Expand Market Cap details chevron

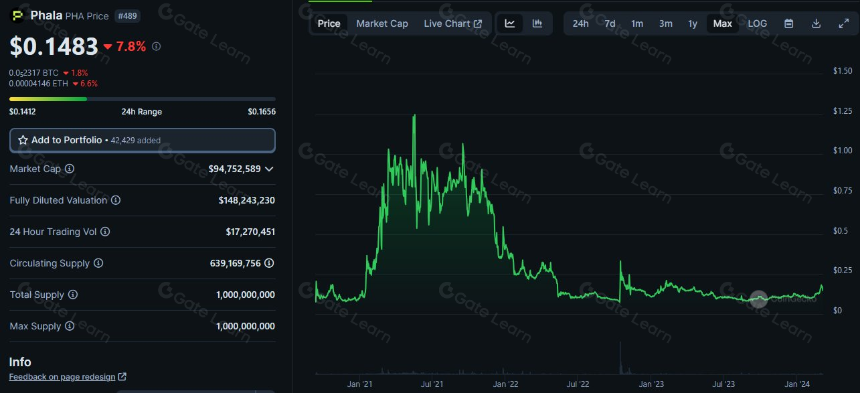click(x=269, y=169)
